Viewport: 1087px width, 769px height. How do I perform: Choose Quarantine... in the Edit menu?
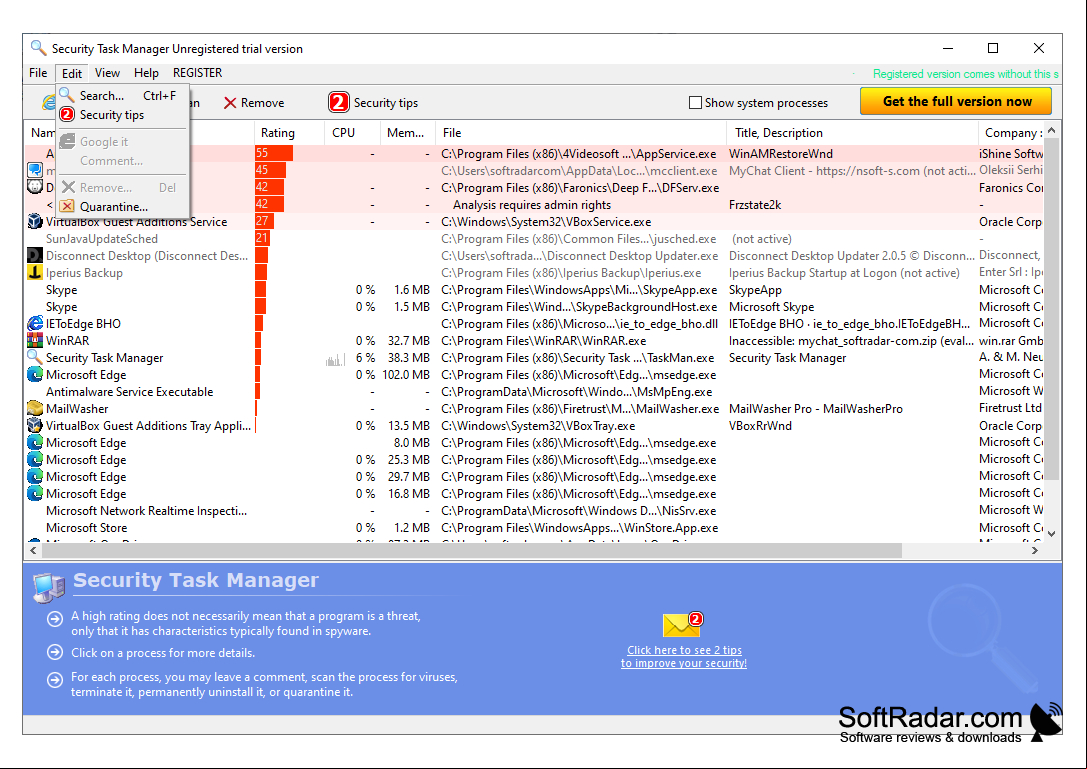[122, 207]
